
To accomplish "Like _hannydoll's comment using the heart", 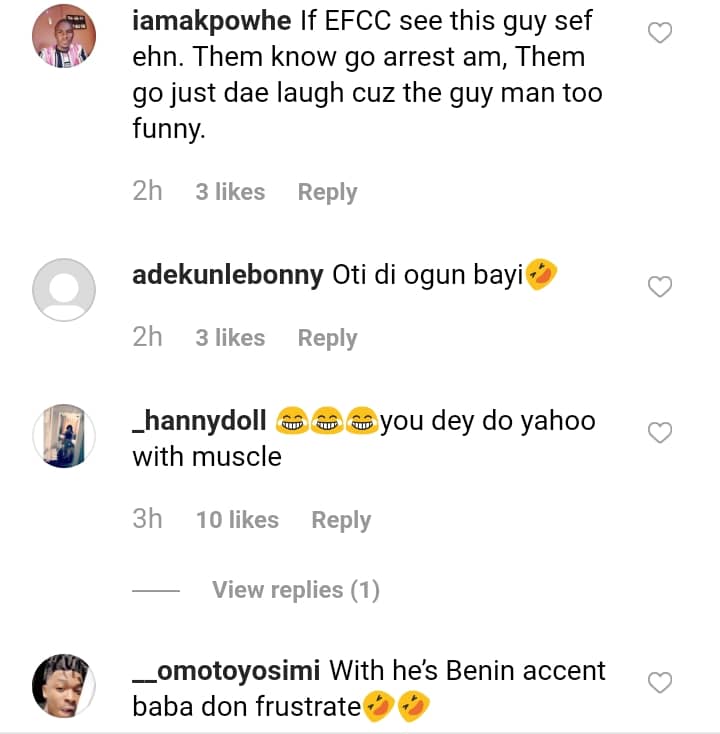I will coord(660,433).
